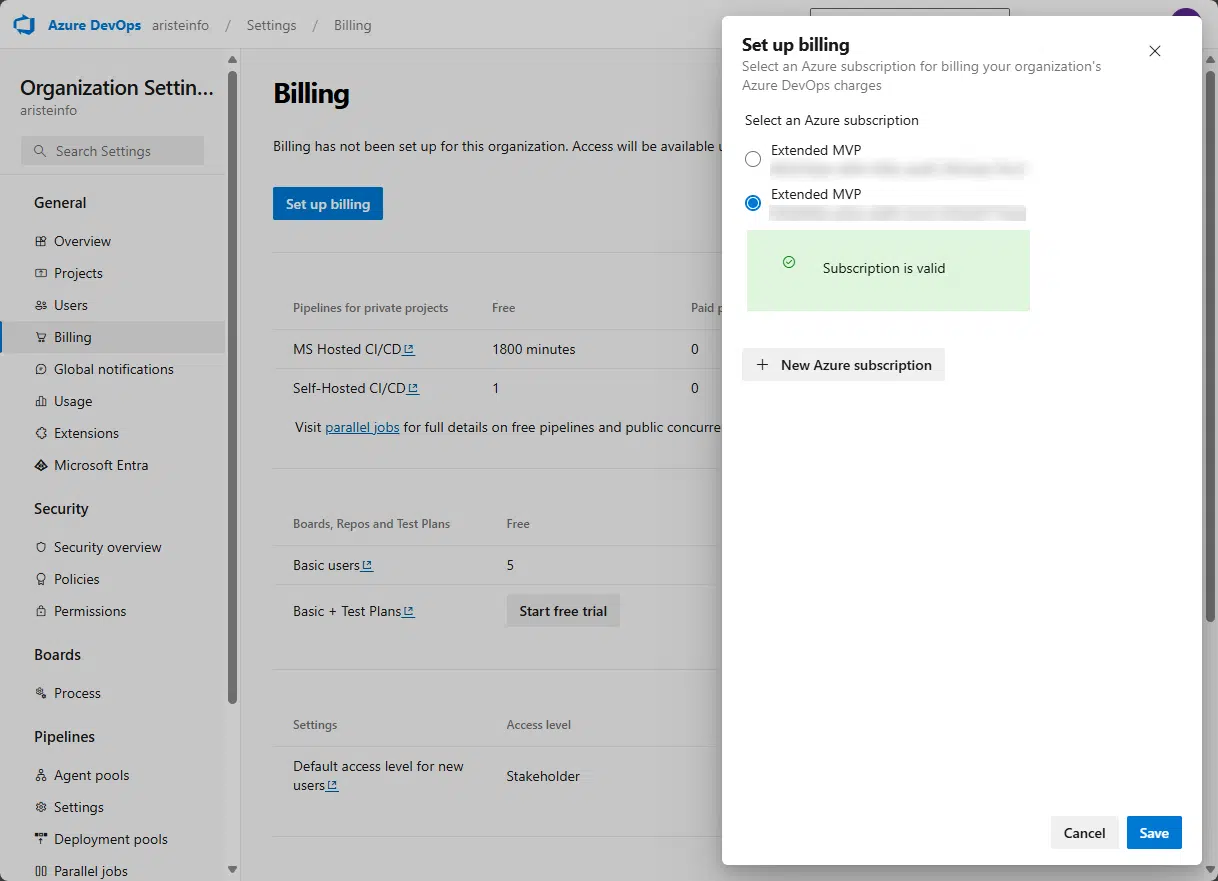Open the parallel jobs link
The width and height of the screenshot is (1218, 881).
click(362, 427)
